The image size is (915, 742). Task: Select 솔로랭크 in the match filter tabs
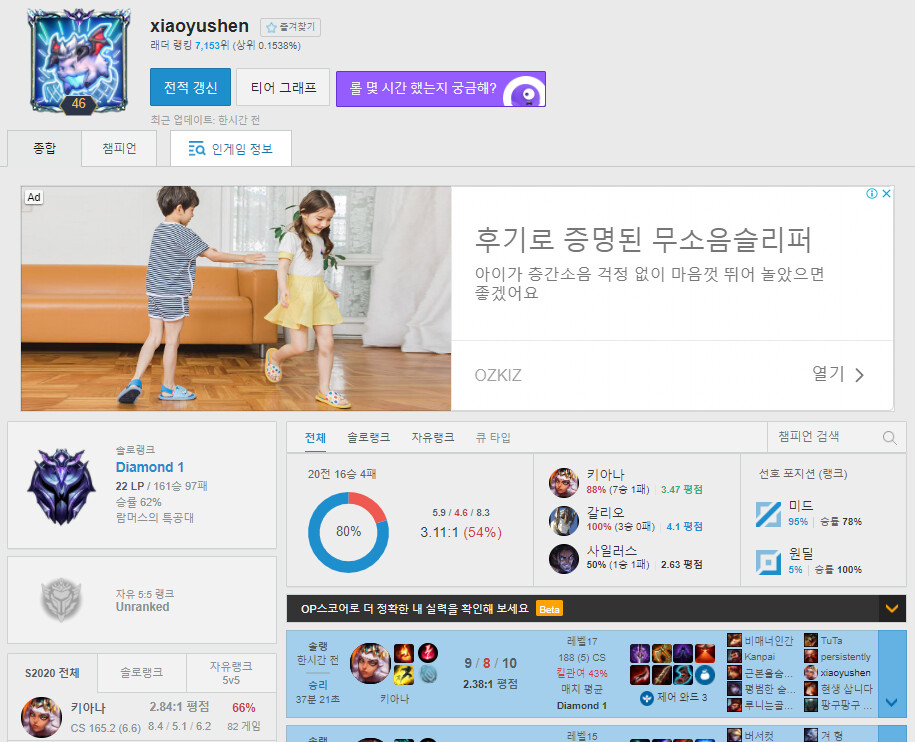369,438
